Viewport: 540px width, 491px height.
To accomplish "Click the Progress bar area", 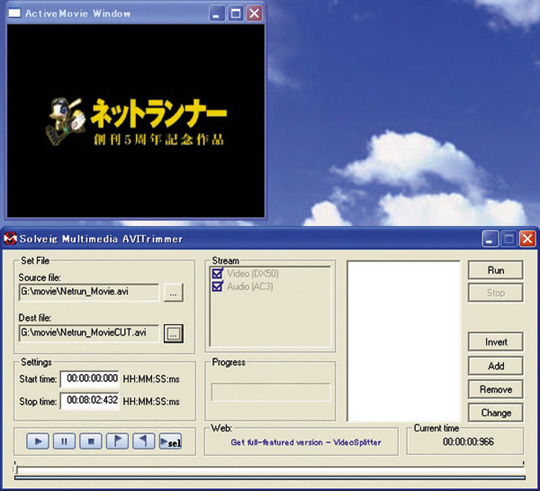I will [x=271, y=392].
